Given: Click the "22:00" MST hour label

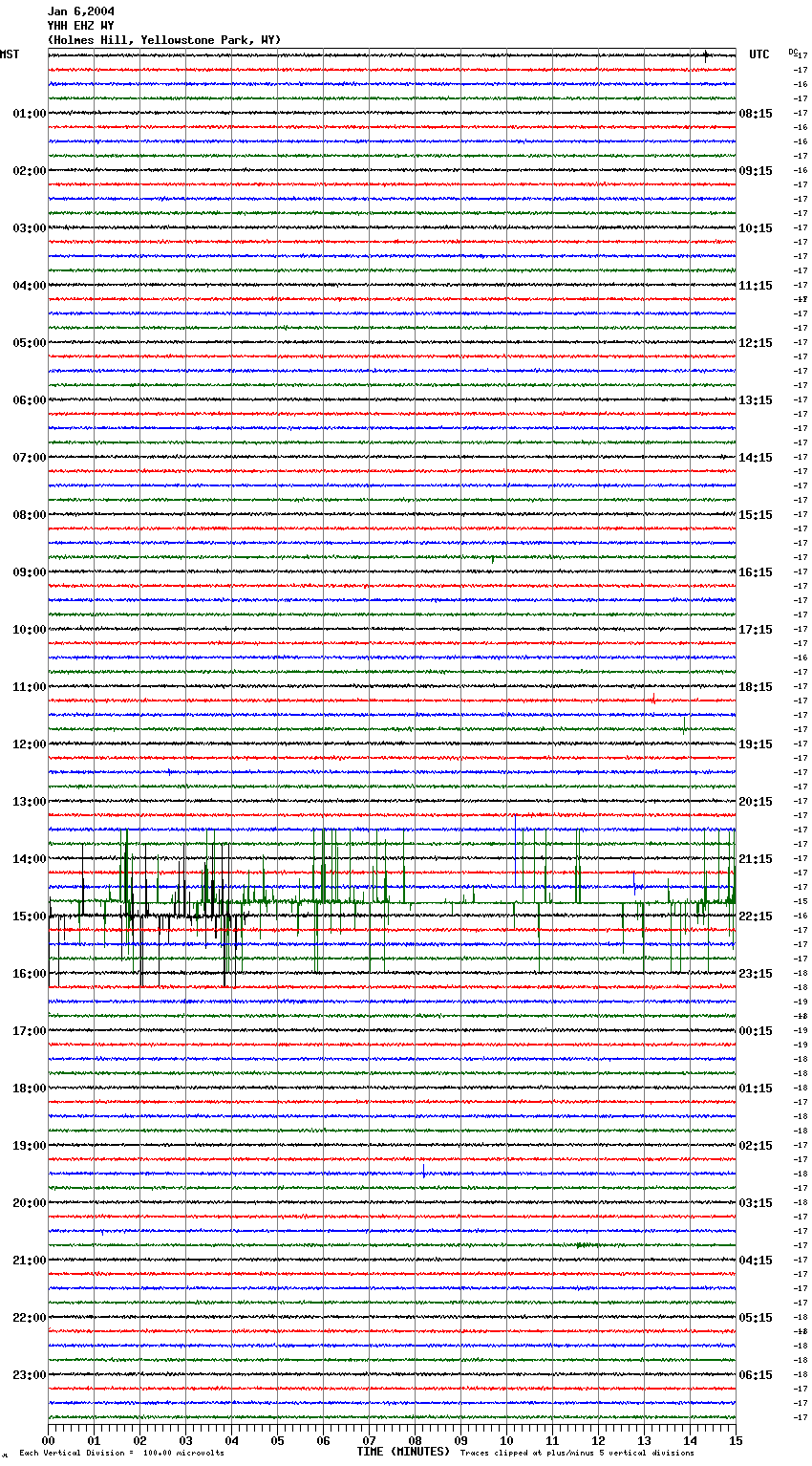Looking at the screenshot, I should point(30,1318).
